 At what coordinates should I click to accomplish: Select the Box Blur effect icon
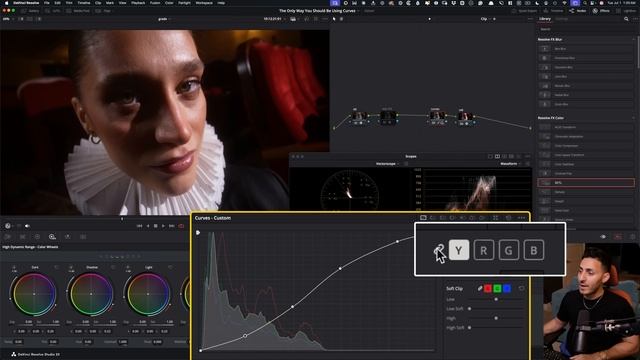(x=544, y=49)
